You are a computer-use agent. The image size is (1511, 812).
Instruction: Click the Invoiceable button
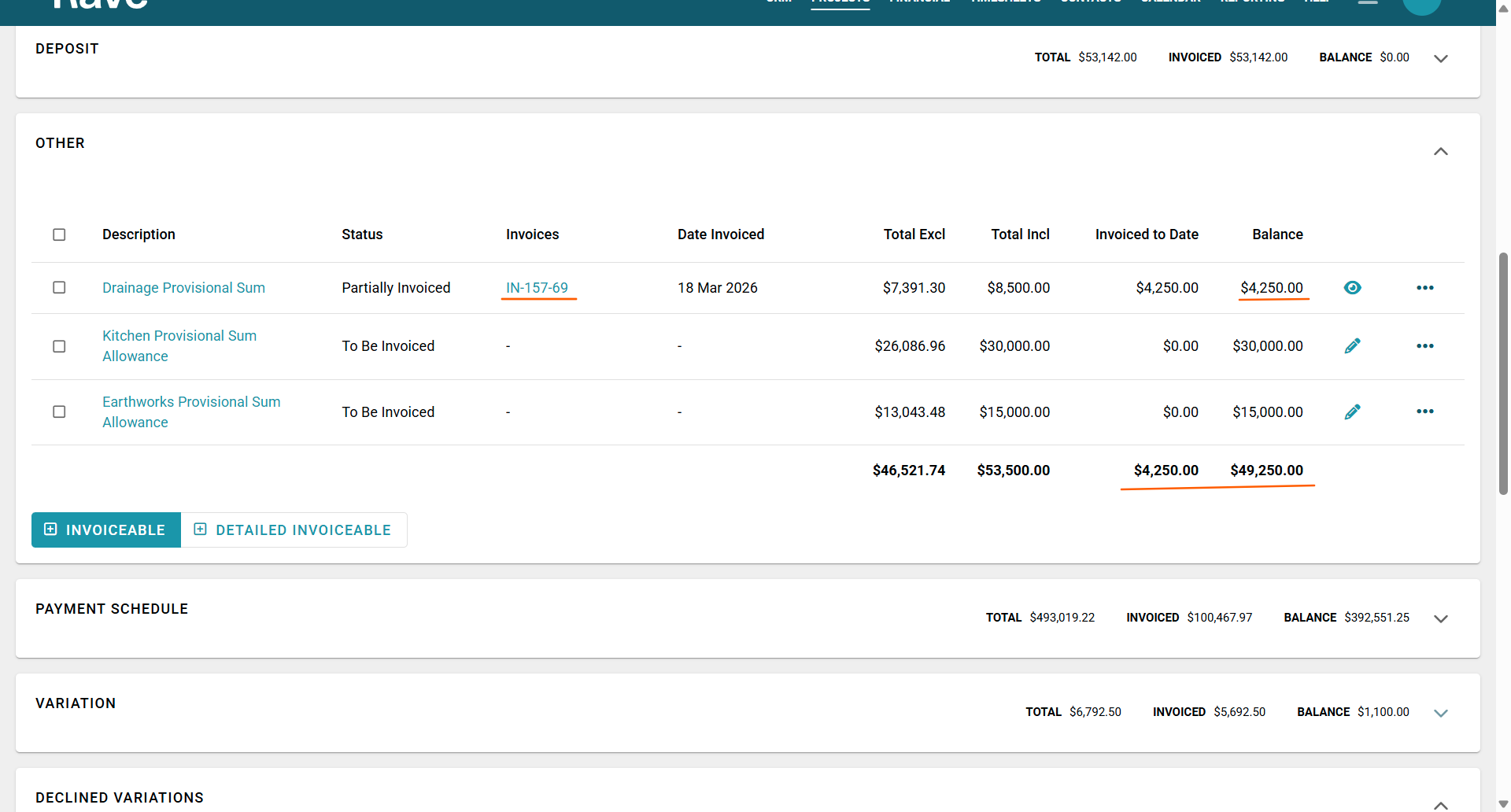coord(106,530)
